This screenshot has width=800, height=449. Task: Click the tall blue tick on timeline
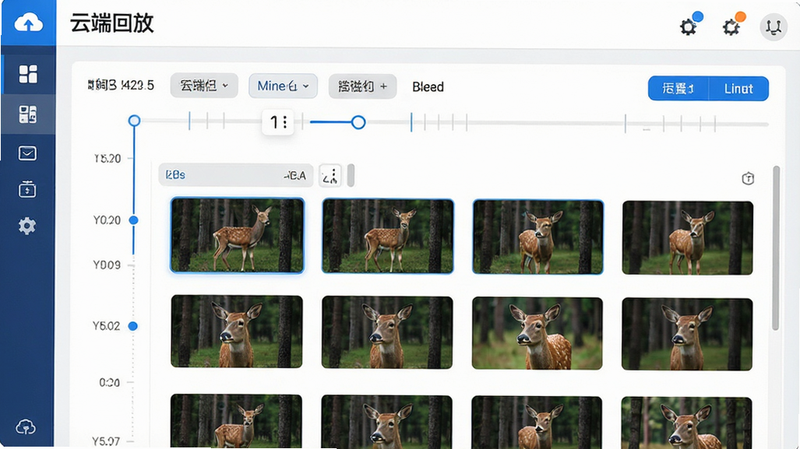point(411,122)
